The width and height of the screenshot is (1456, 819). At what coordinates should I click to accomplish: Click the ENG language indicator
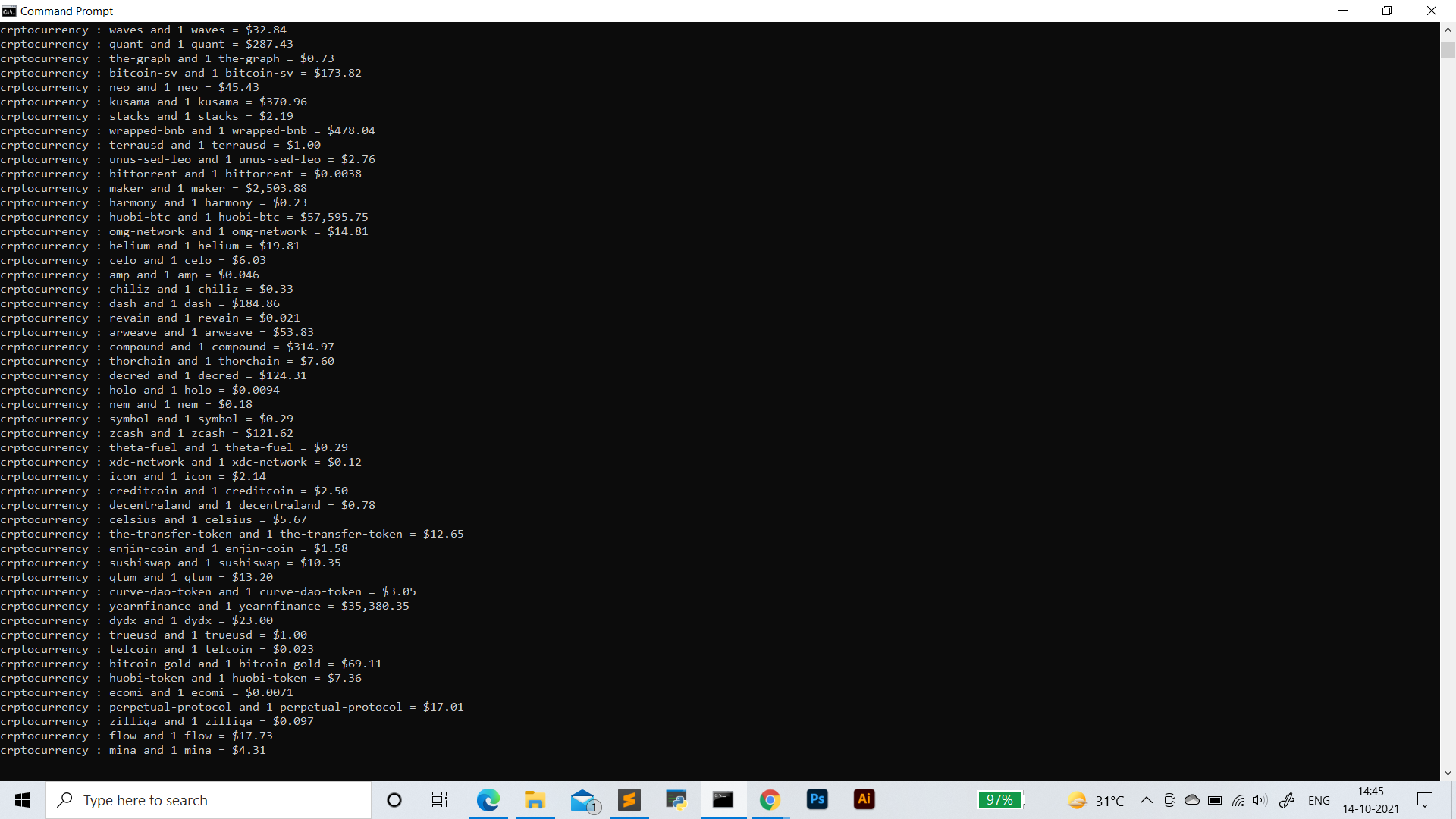pyautogui.click(x=1319, y=800)
